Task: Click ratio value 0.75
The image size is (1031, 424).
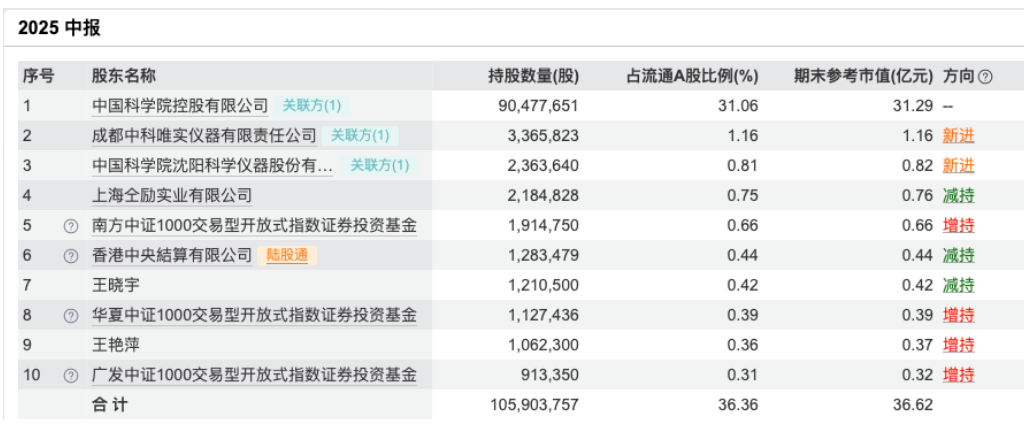Action: click(x=743, y=195)
